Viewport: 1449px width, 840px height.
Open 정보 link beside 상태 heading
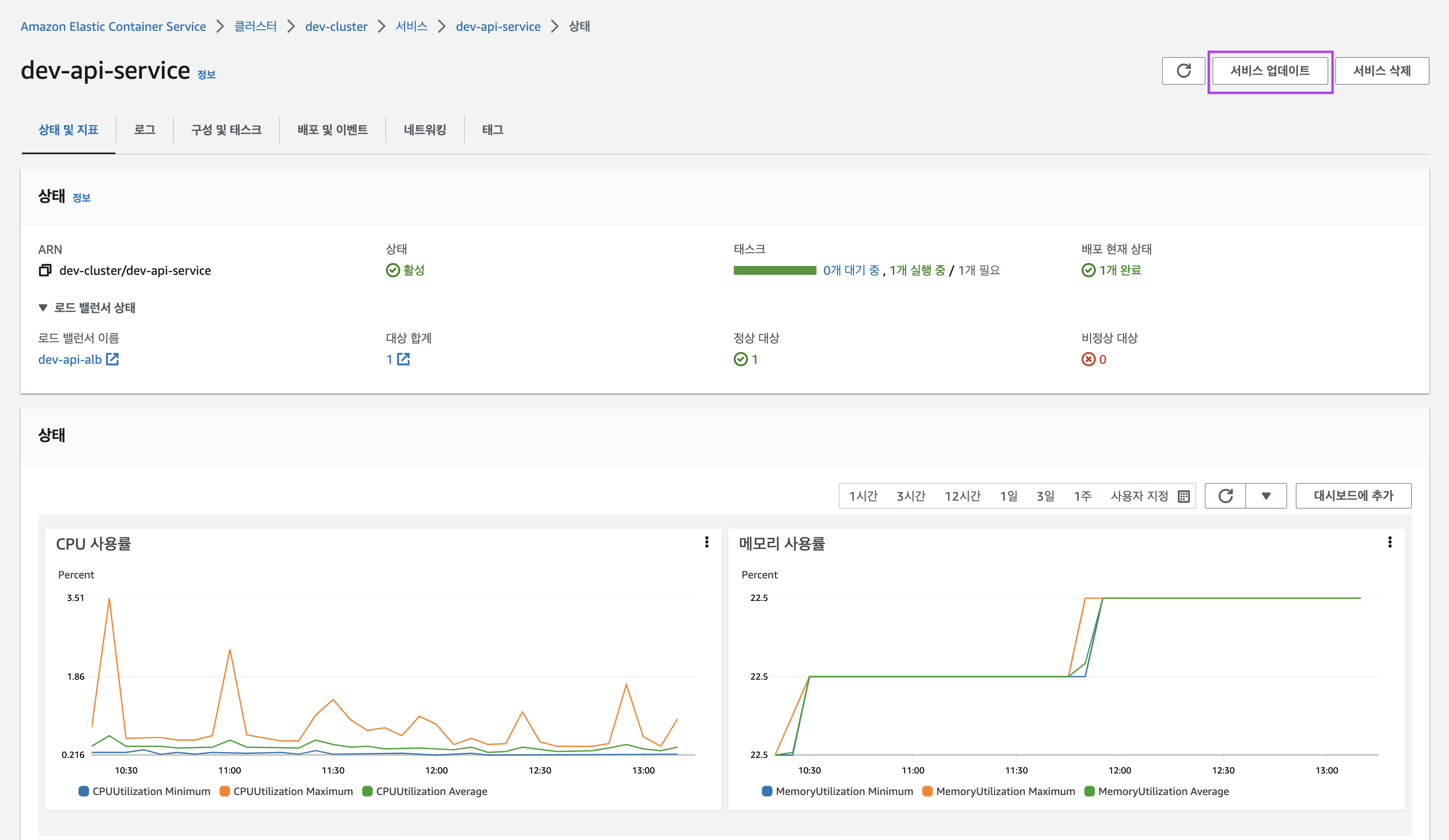[82, 198]
